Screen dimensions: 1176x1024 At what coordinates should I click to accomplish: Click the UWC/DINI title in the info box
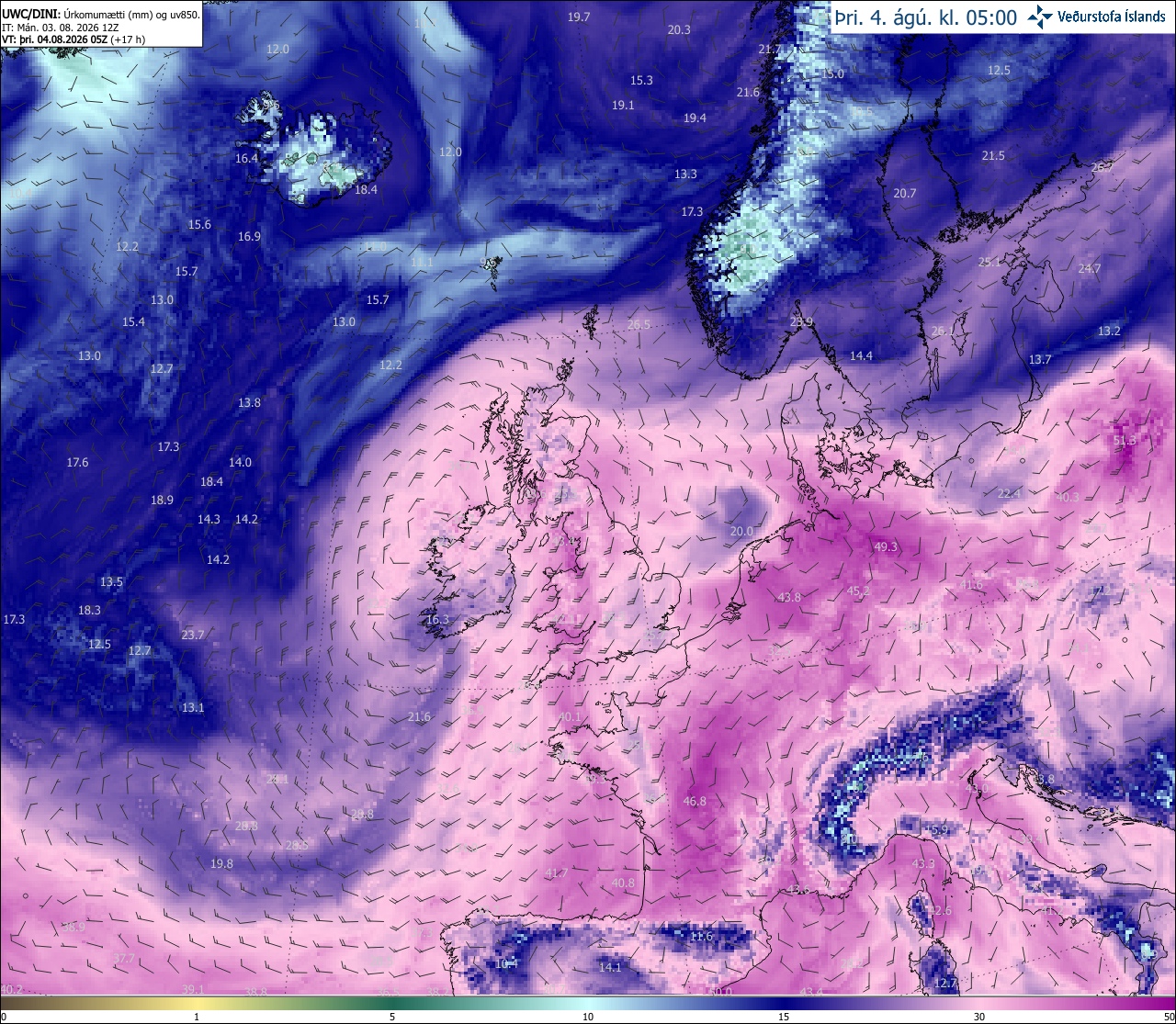(30, 15)
